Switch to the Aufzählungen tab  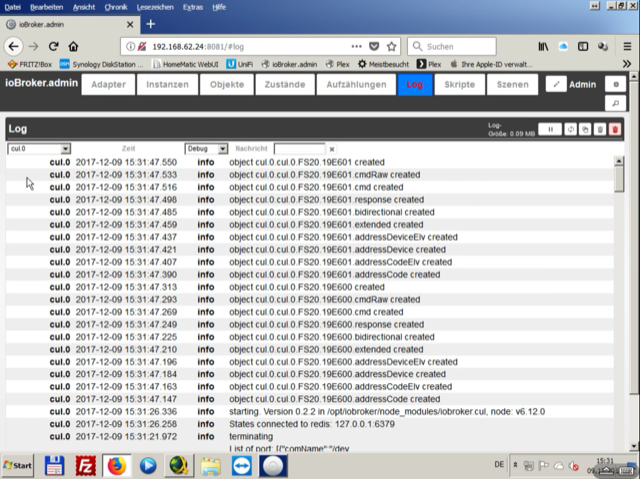tap(356, 84)
